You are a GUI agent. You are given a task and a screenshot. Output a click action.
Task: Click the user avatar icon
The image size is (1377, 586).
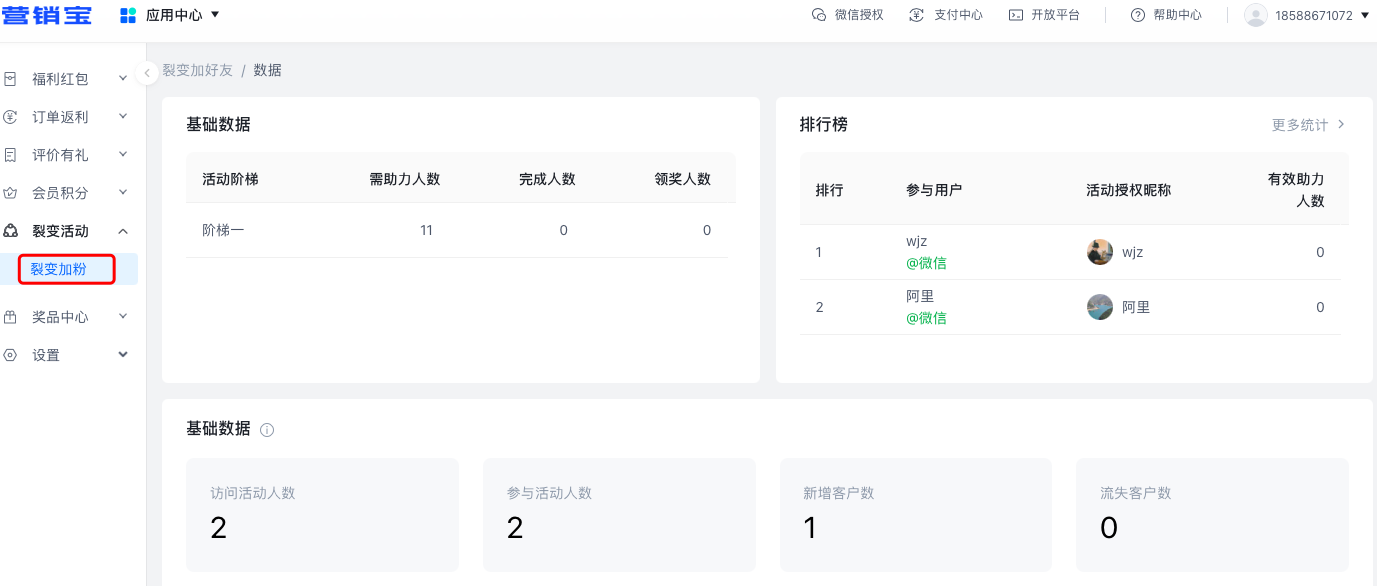1255,15
